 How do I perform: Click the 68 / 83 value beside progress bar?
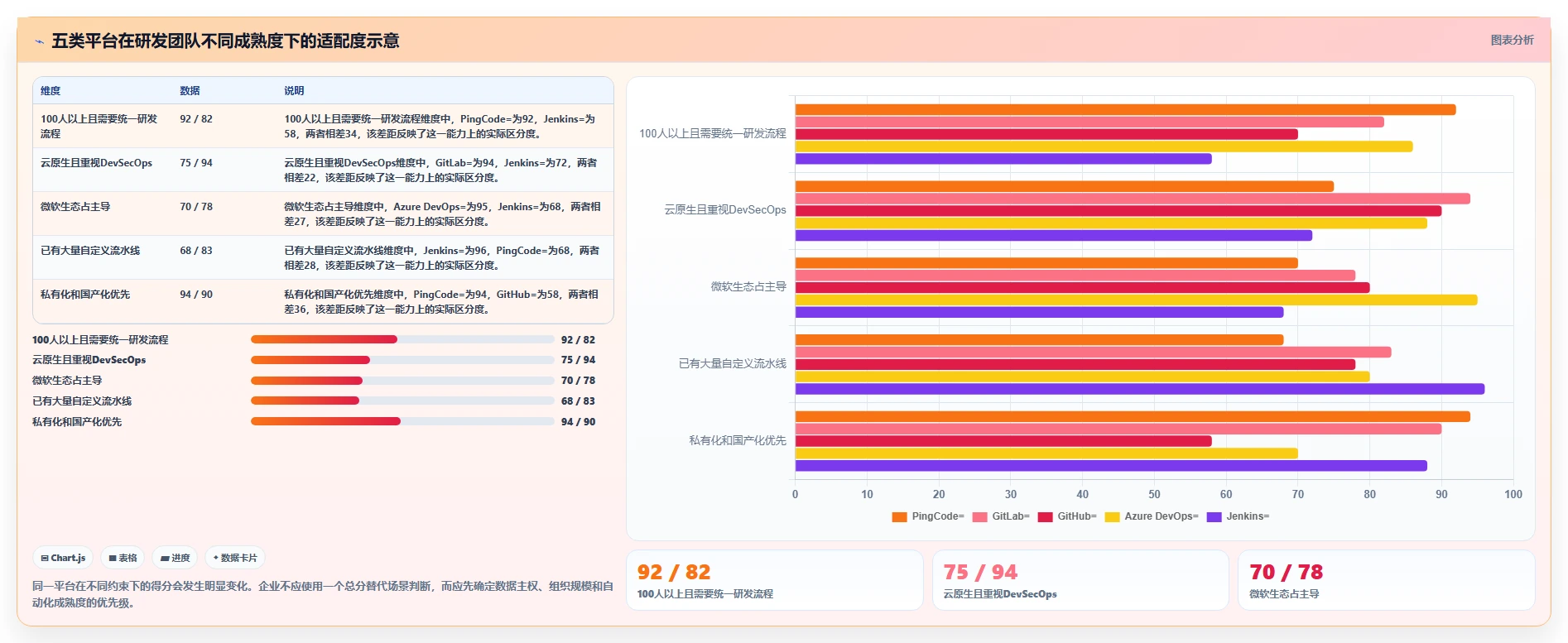pyautogui.click(x=578, y=401)
